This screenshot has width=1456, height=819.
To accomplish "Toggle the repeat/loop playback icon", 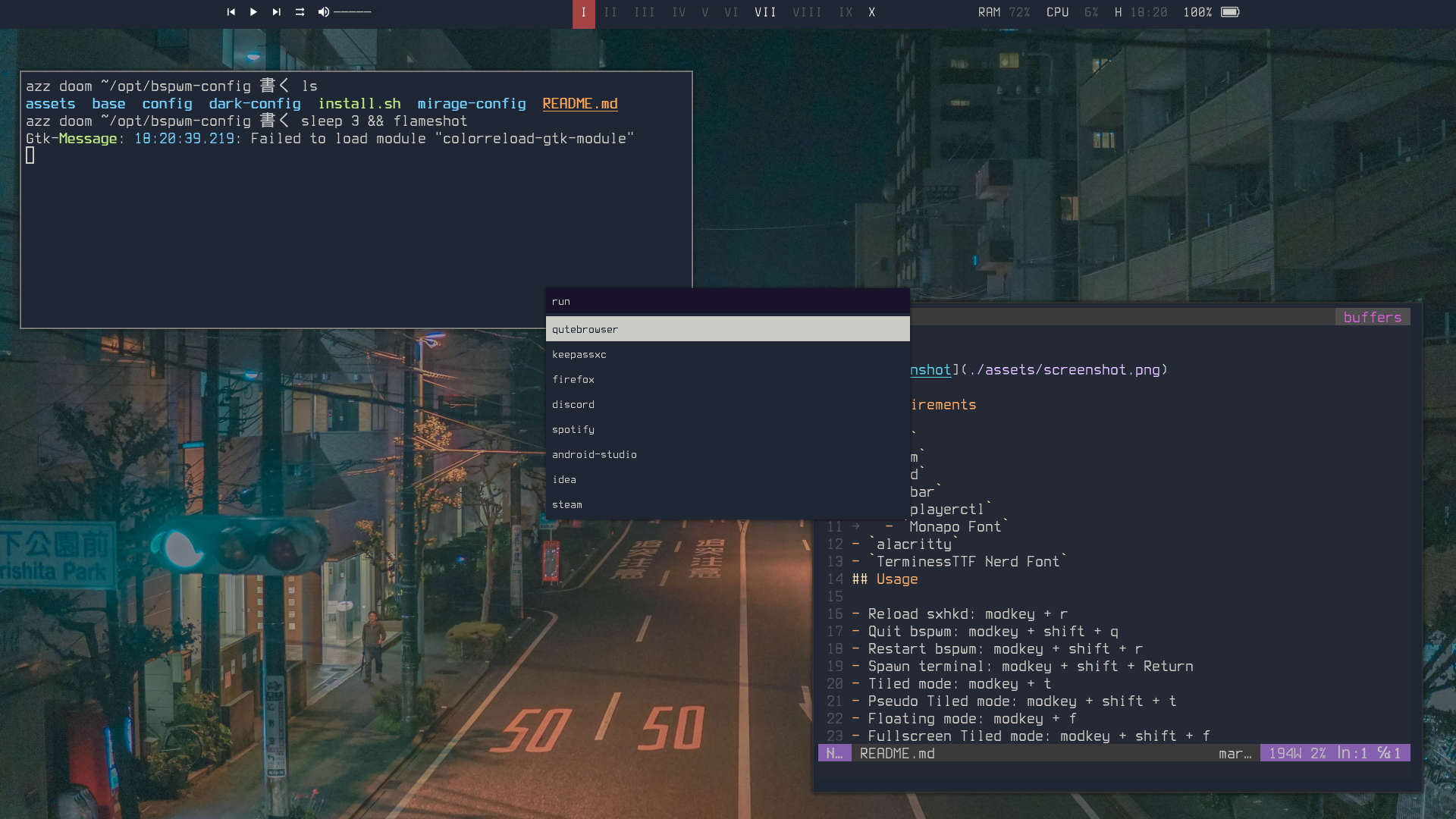I will click(300, 12).
